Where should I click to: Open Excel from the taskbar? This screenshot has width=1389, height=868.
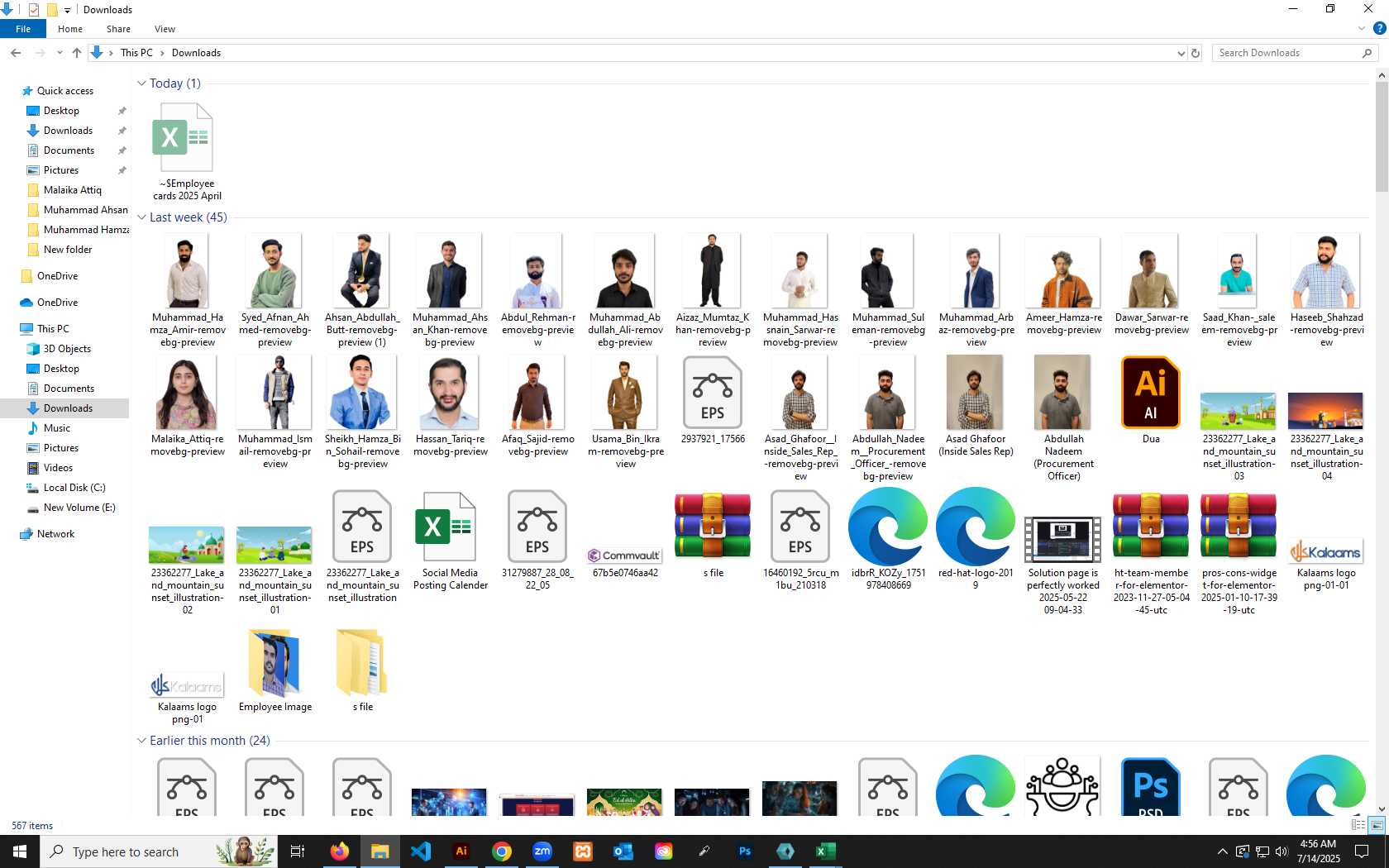[x=826, y=851]
